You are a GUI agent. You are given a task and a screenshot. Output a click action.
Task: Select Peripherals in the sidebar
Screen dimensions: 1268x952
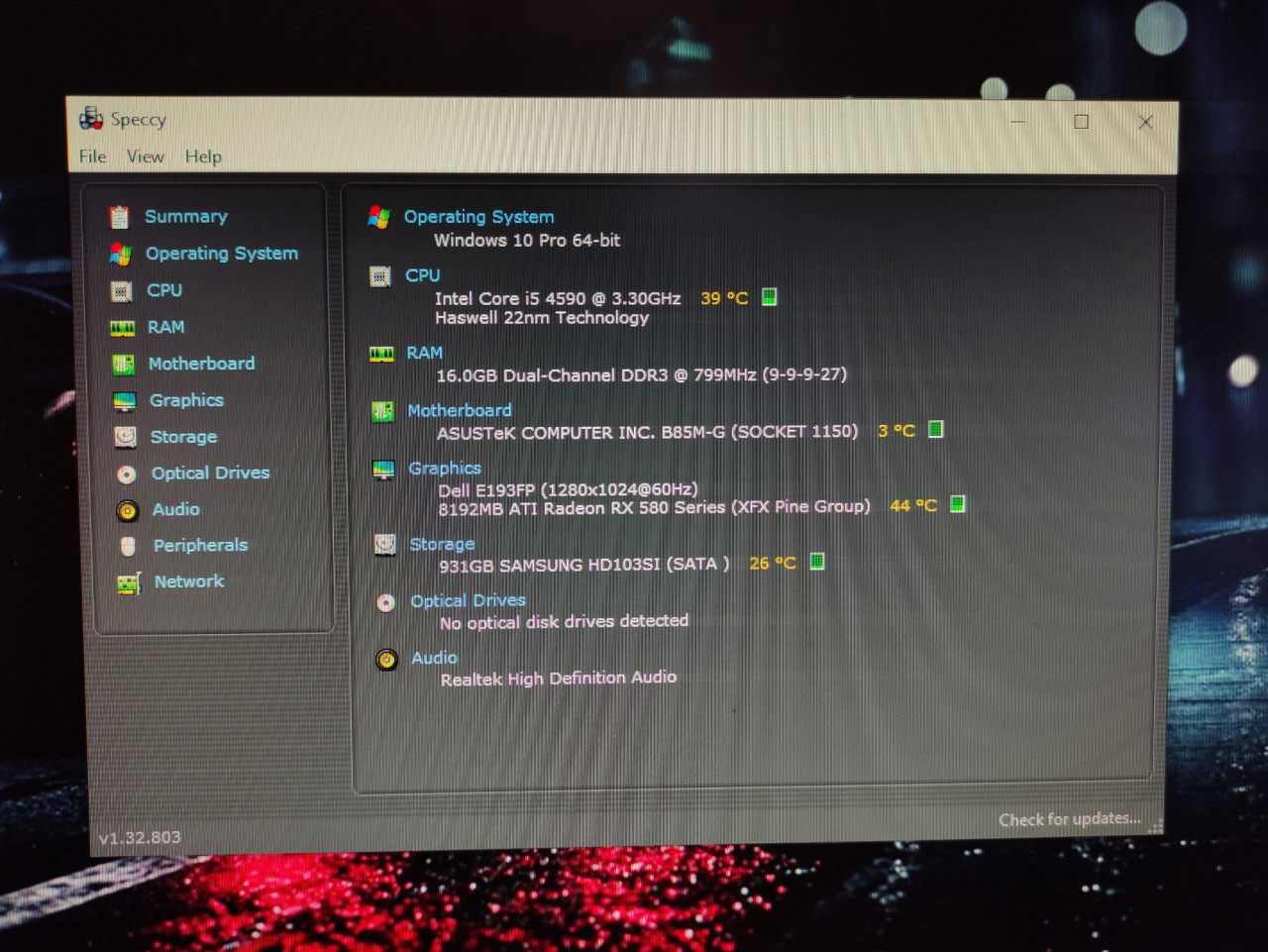201,546
